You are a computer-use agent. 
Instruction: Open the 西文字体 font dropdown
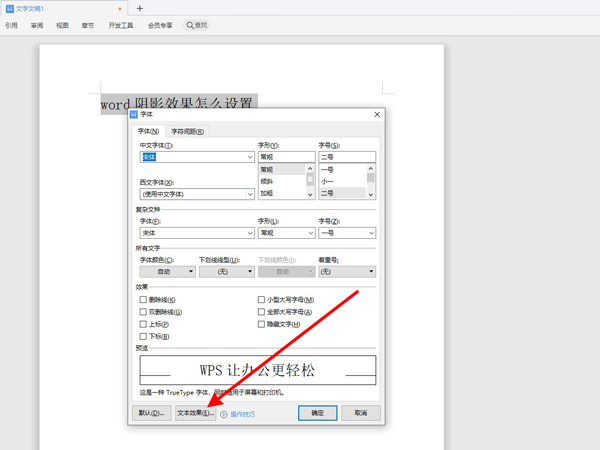(250, 194)
